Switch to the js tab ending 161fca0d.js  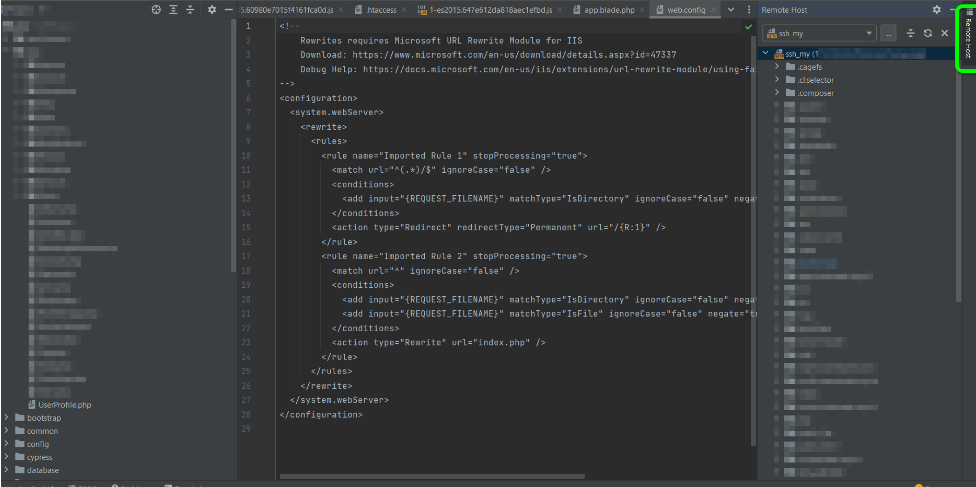(287, 10)
